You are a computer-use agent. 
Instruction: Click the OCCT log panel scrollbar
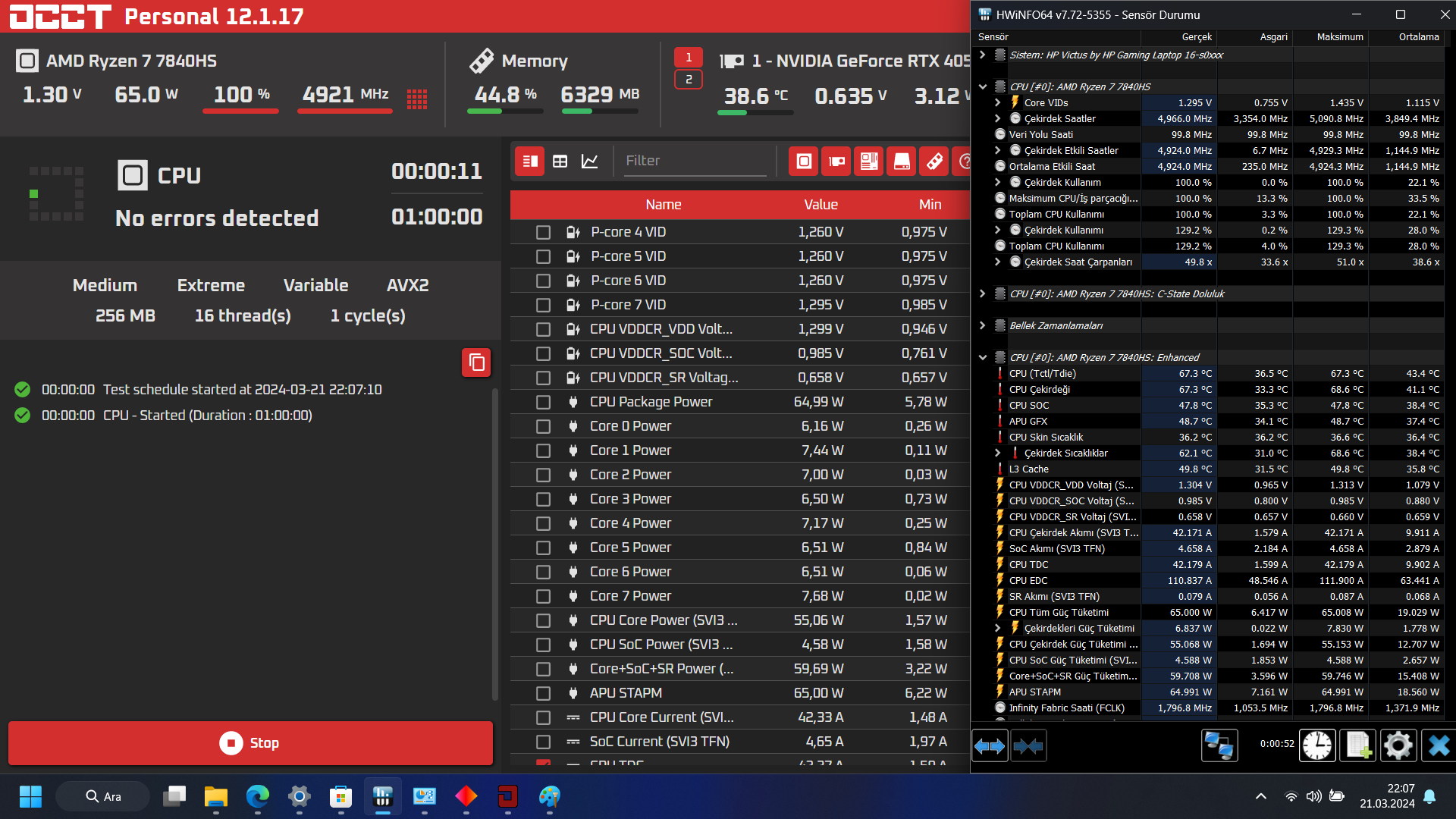(x=495, y=544)
